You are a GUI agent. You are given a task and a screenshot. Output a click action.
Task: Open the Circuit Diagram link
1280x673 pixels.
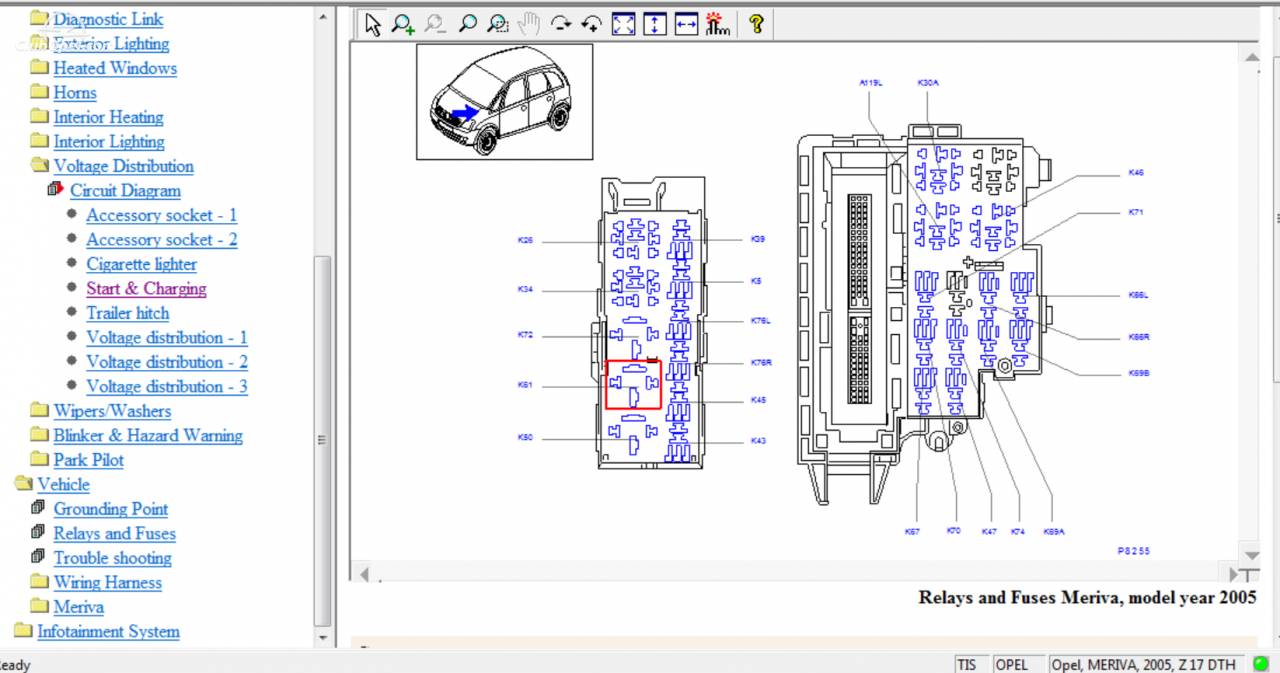125,190
